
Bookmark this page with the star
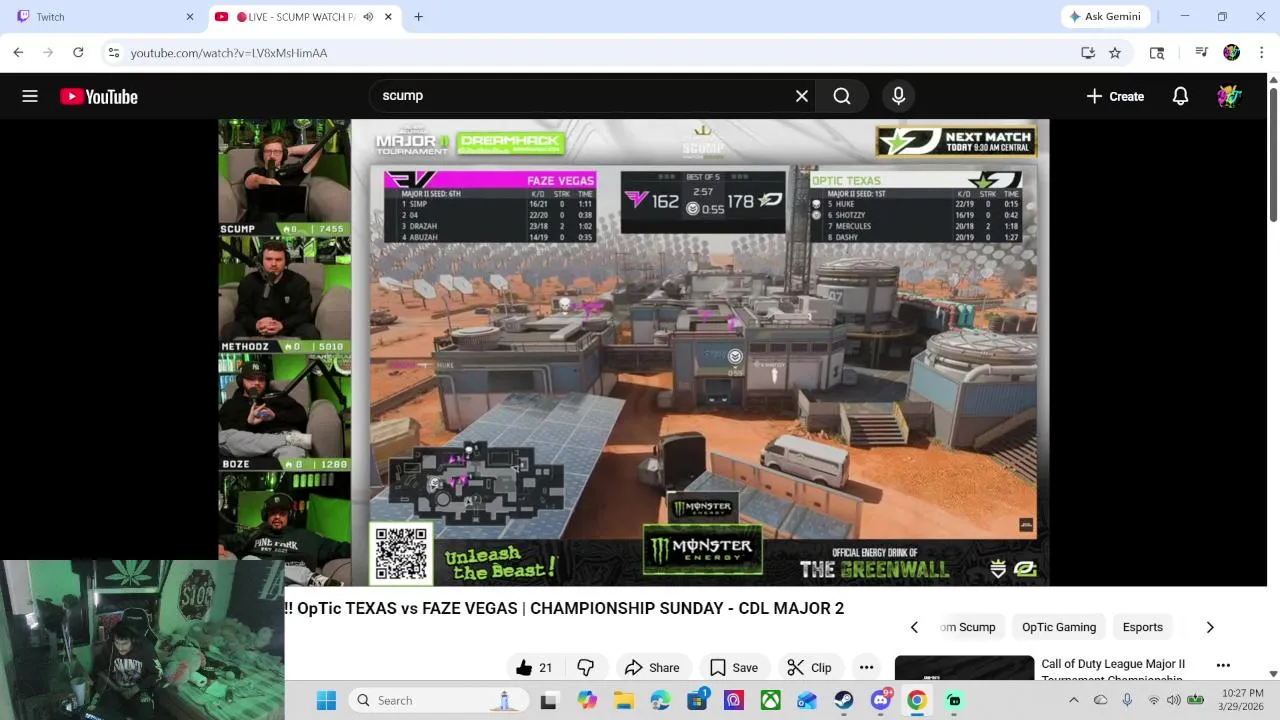click(x=1115, y=53)
